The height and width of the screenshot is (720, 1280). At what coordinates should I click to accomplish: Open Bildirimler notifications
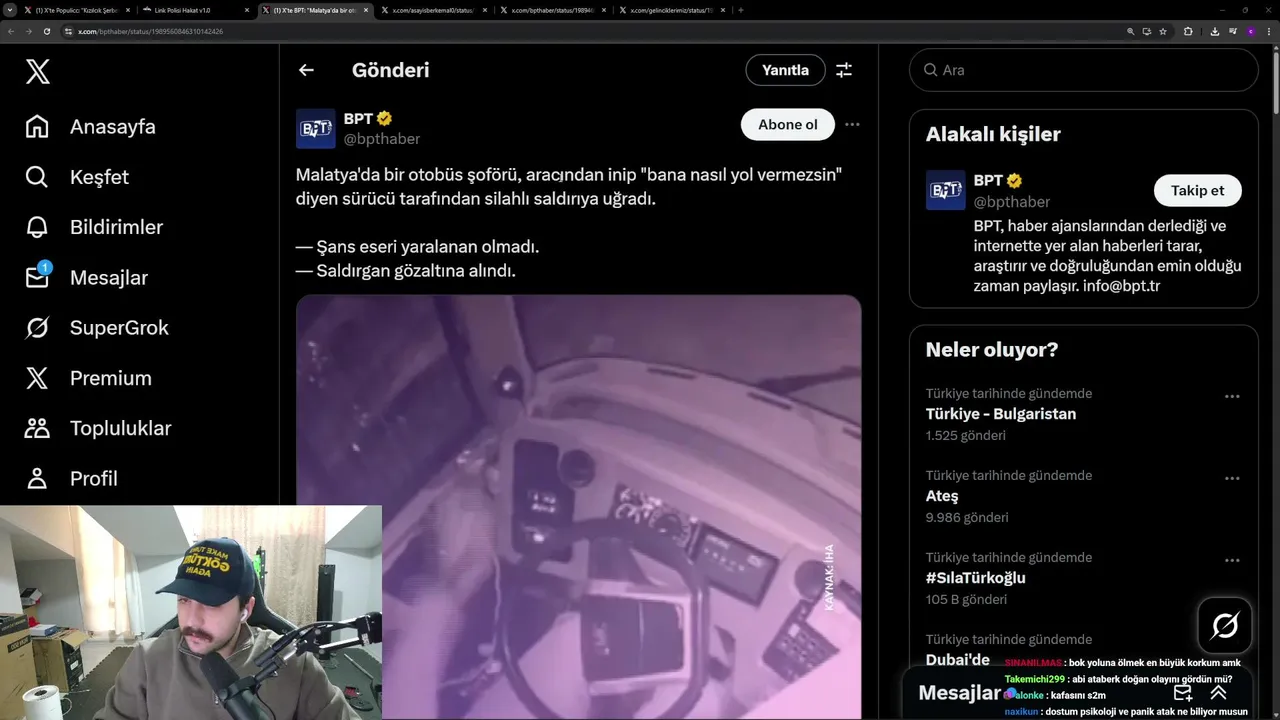(93, 227)
